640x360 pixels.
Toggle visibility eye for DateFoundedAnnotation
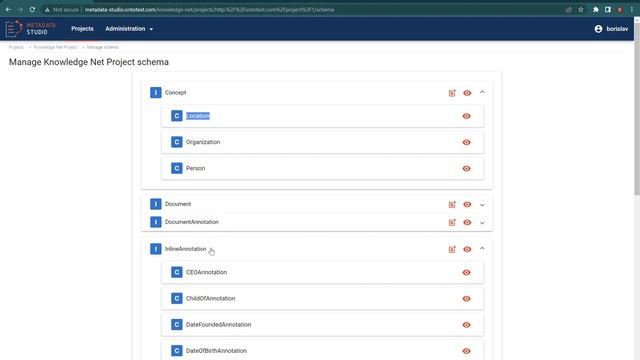point(466,325)
